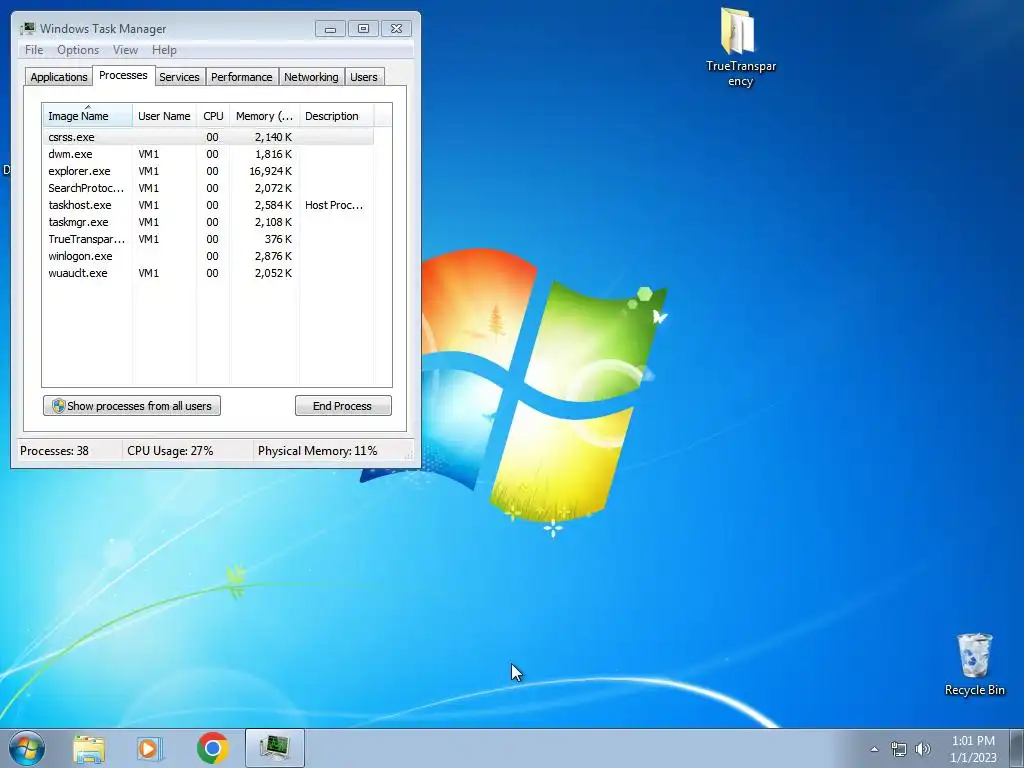The image size is (1024, 768).
Task: Select the taskmgr.exe process row
Action: [x=208, y=222]
